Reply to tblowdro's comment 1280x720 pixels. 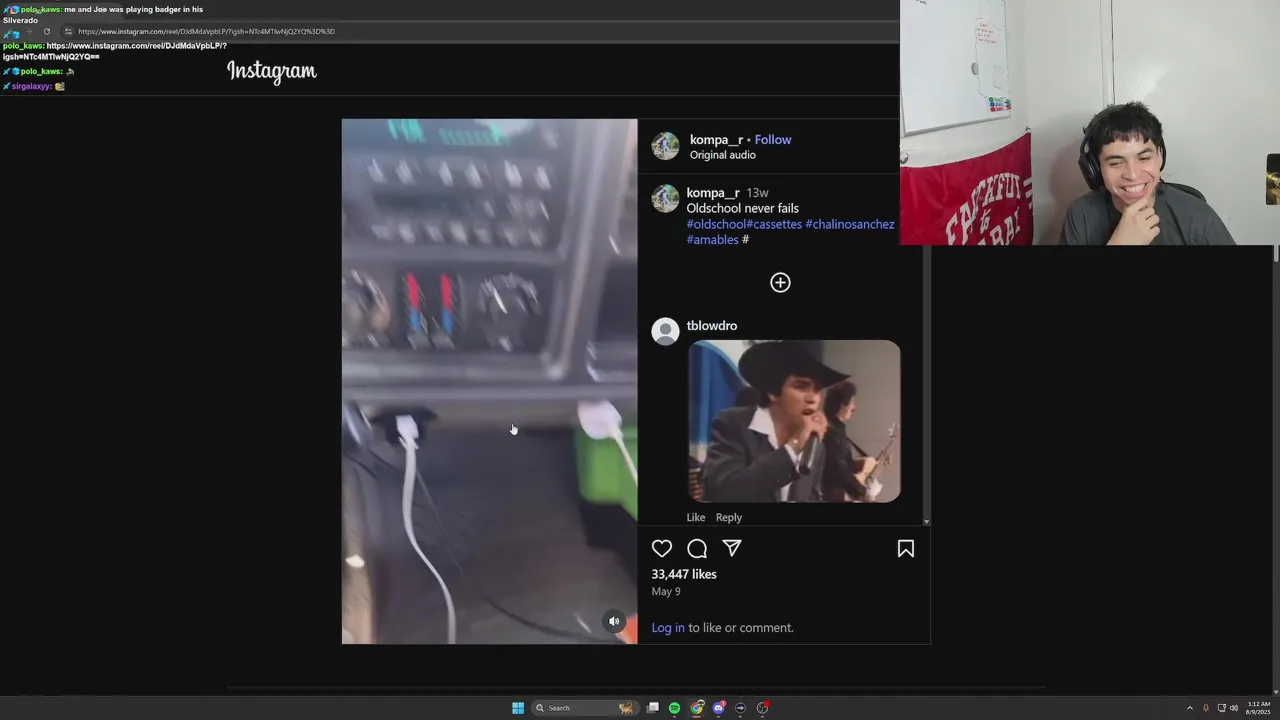(x=729, y=517)
